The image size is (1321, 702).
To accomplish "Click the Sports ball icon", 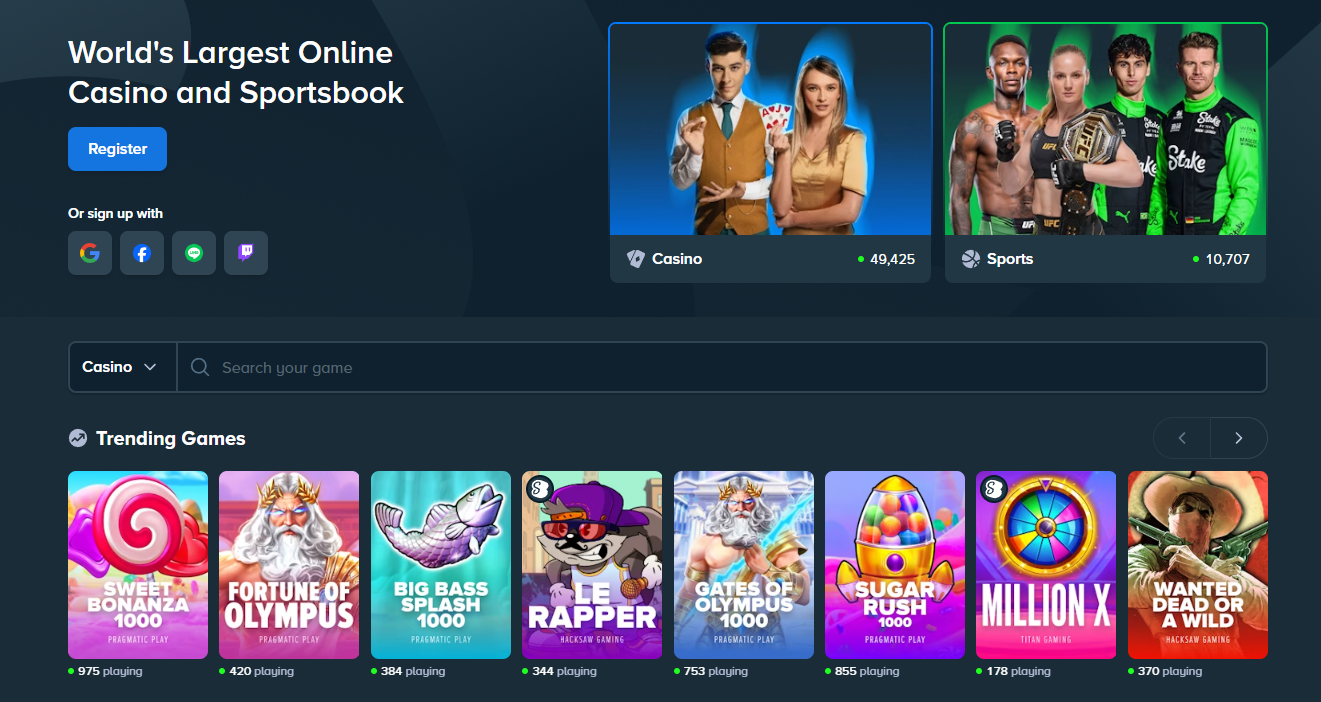I will coord(969,258).
